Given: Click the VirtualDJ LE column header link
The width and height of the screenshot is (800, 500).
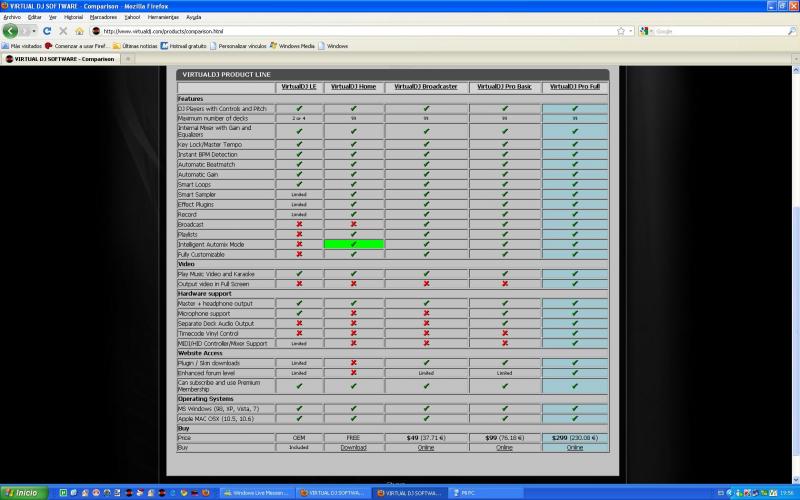Looking at the screenshot, I should (299, 87).
